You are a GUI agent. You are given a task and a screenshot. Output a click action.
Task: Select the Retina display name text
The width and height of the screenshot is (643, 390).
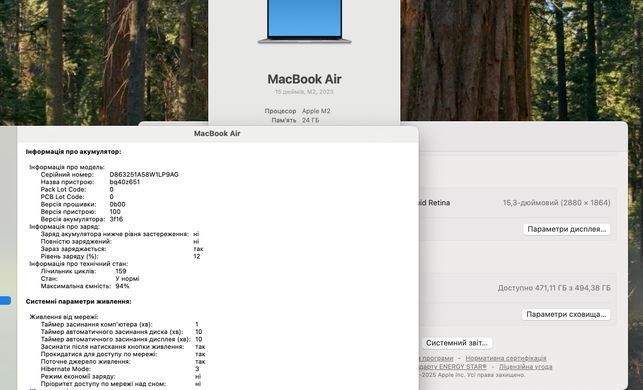click(434, 203)
